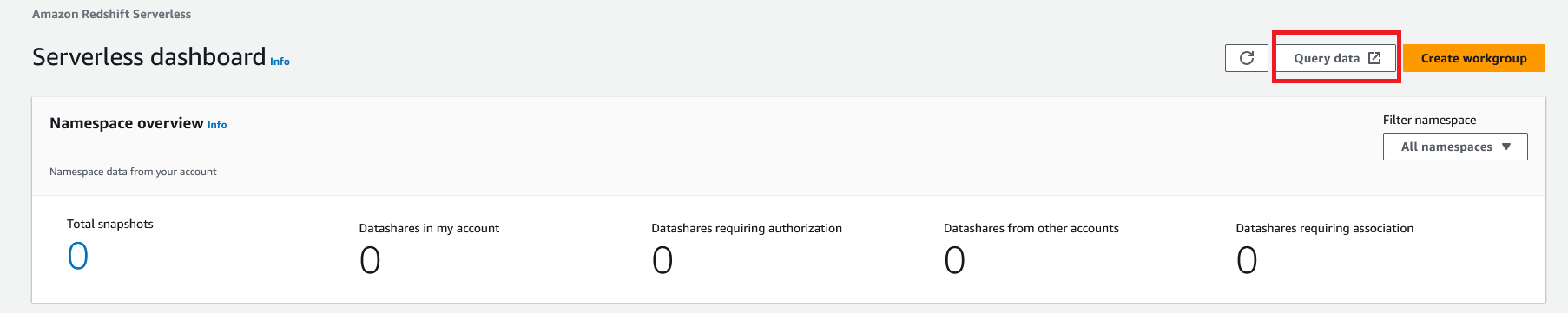Click the Create workgroup button

tap(1473, 58)
